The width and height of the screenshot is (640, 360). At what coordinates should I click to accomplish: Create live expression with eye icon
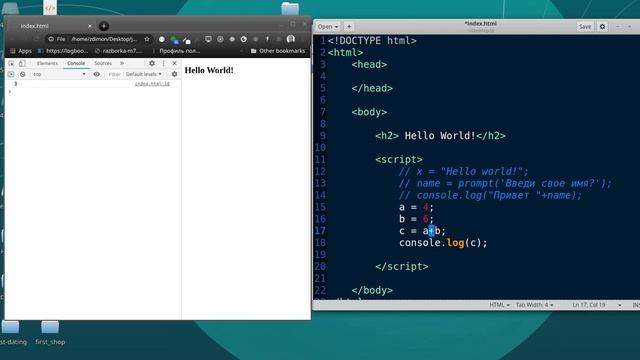[97, 74]
